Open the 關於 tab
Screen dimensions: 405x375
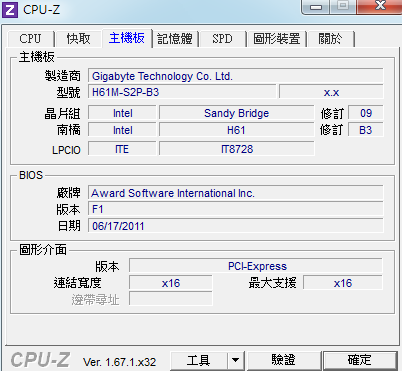click(330, 39)
